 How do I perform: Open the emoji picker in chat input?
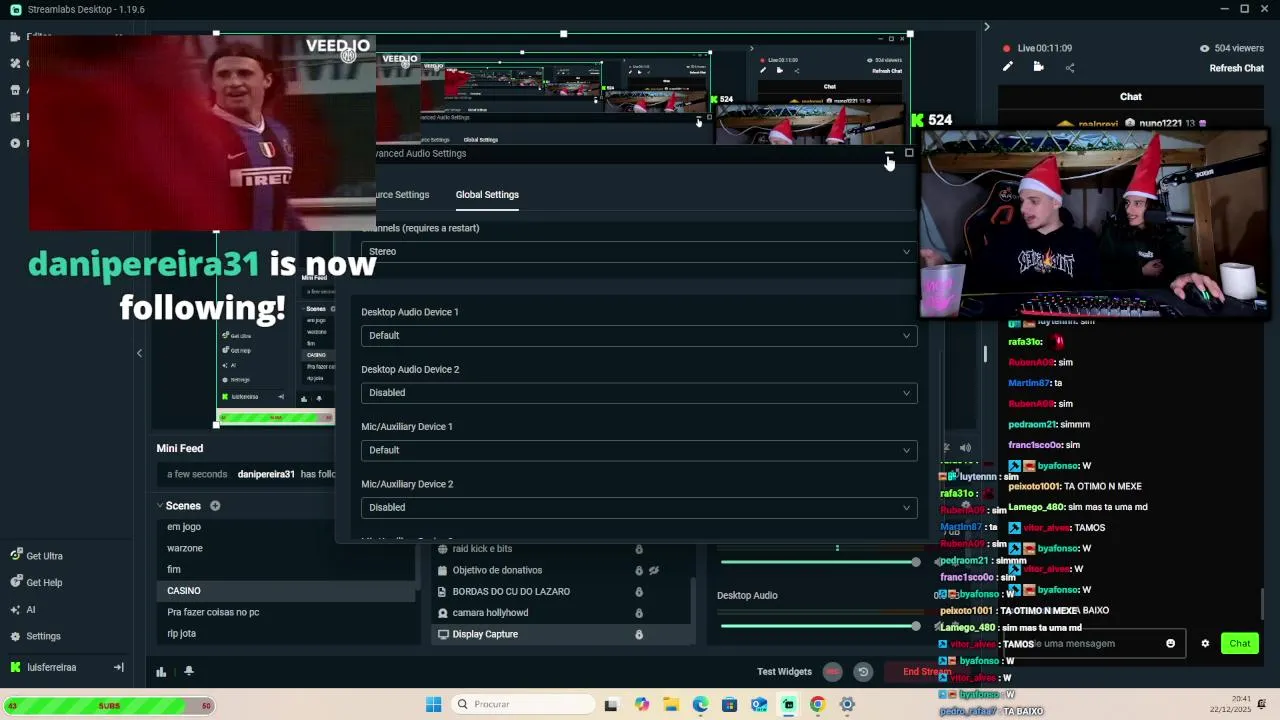coord(1171,644)
